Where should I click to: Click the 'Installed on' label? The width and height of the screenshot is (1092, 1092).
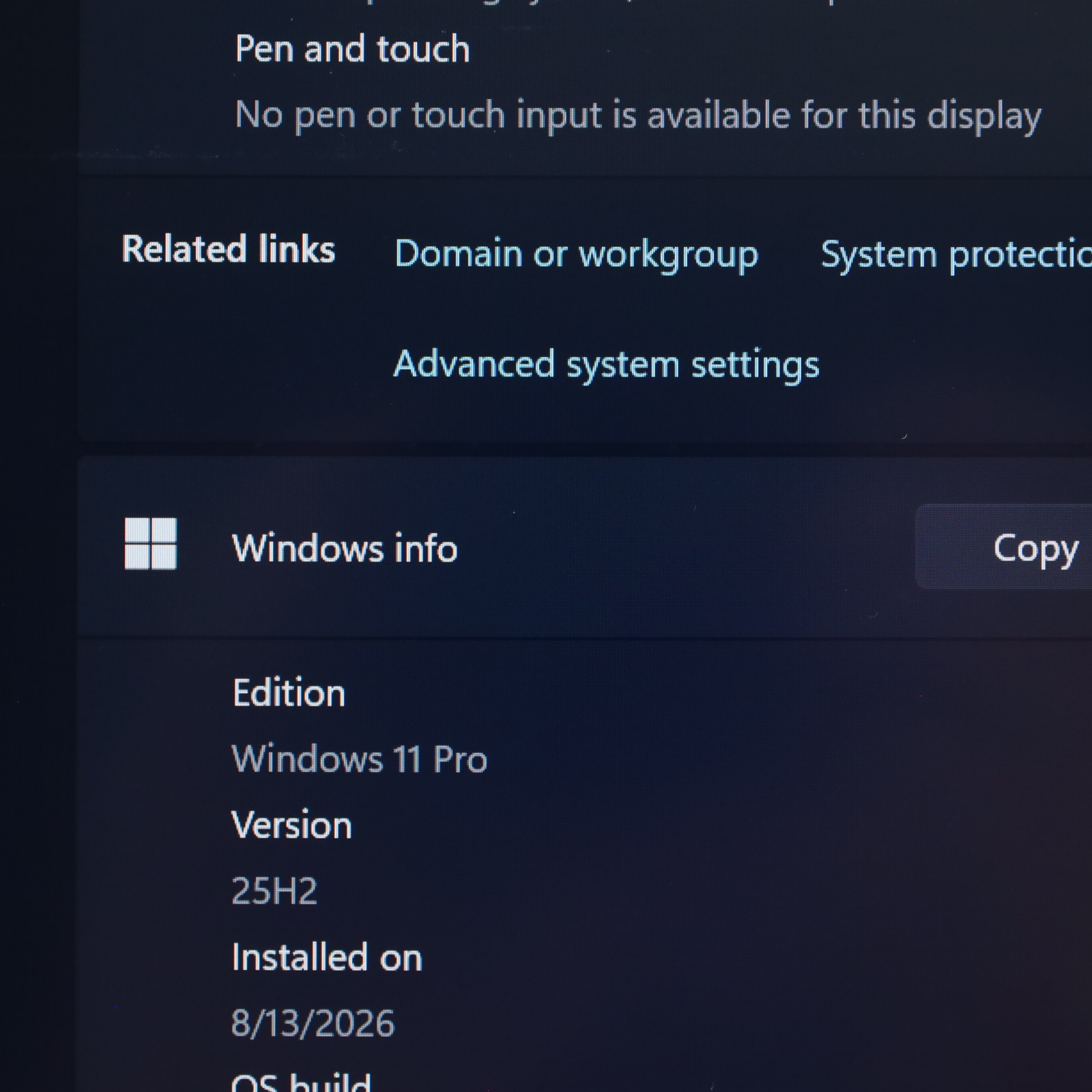point(327,957)
